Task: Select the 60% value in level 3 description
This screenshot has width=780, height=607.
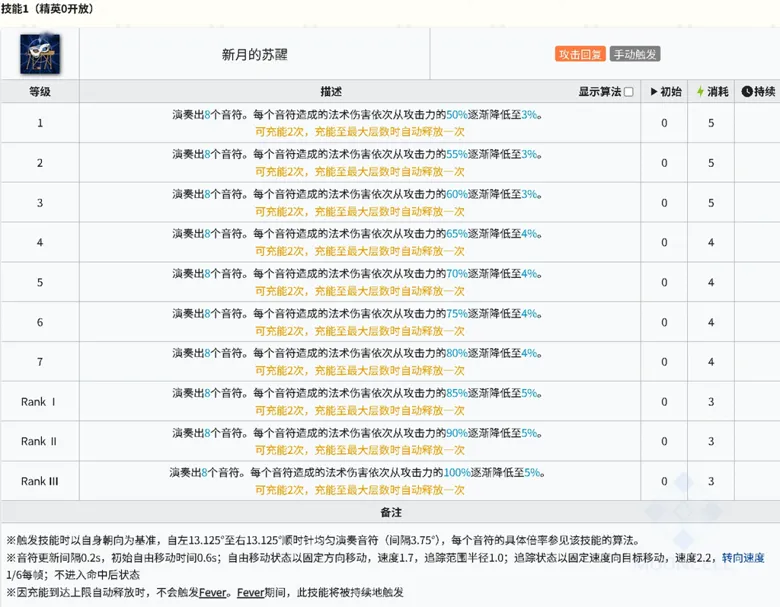Action: 457,195
